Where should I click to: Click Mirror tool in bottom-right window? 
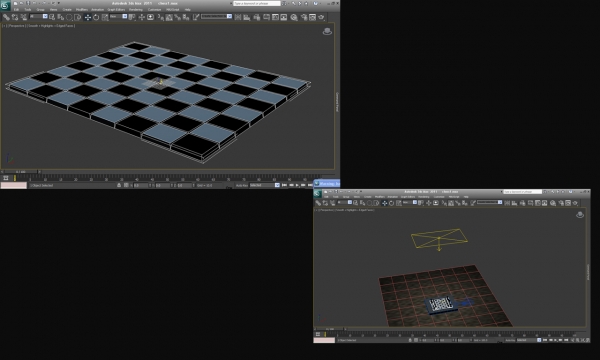pos(507,203)
